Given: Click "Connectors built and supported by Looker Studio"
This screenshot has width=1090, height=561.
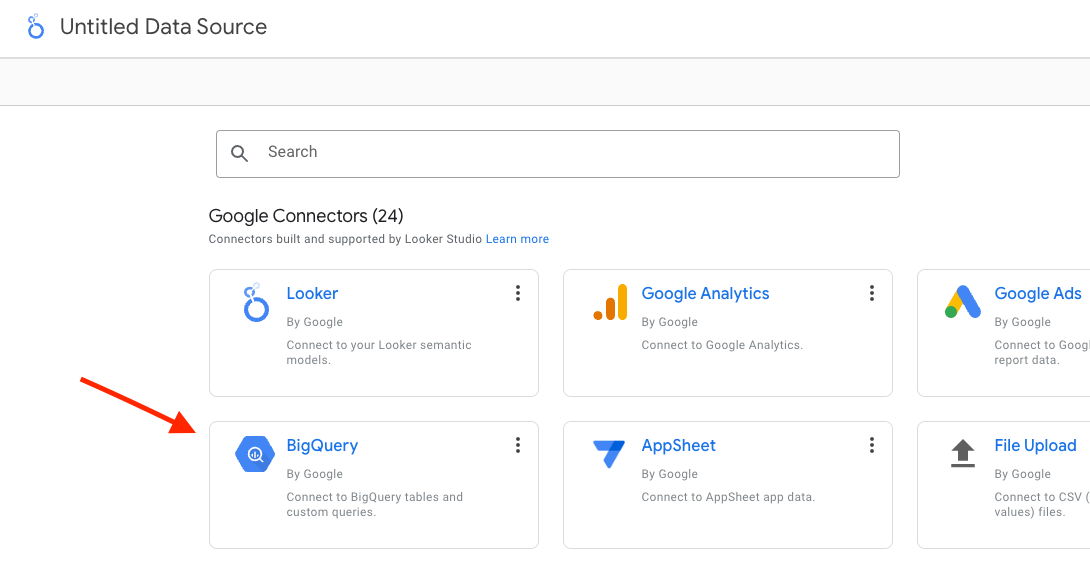Looking at the screenshot, I should pos(345,239).
